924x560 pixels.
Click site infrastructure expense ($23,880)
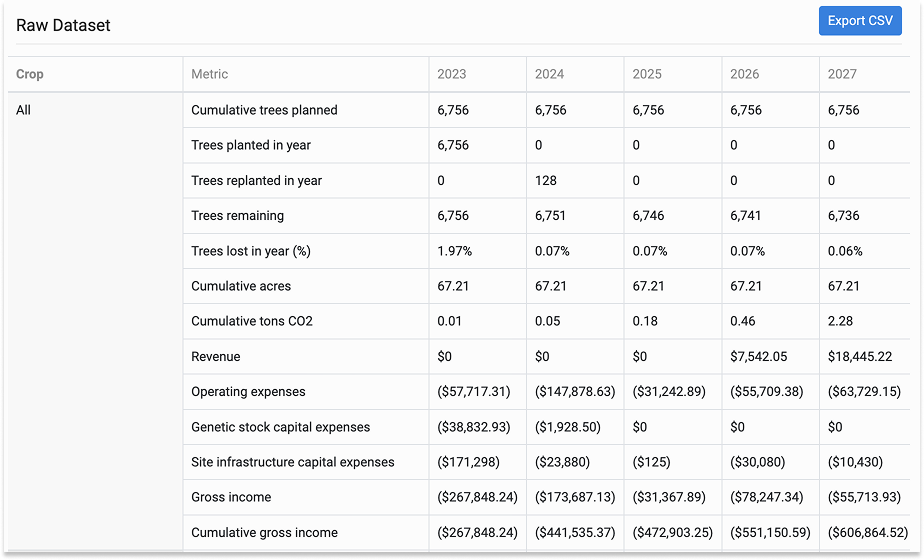pos(562,462)
